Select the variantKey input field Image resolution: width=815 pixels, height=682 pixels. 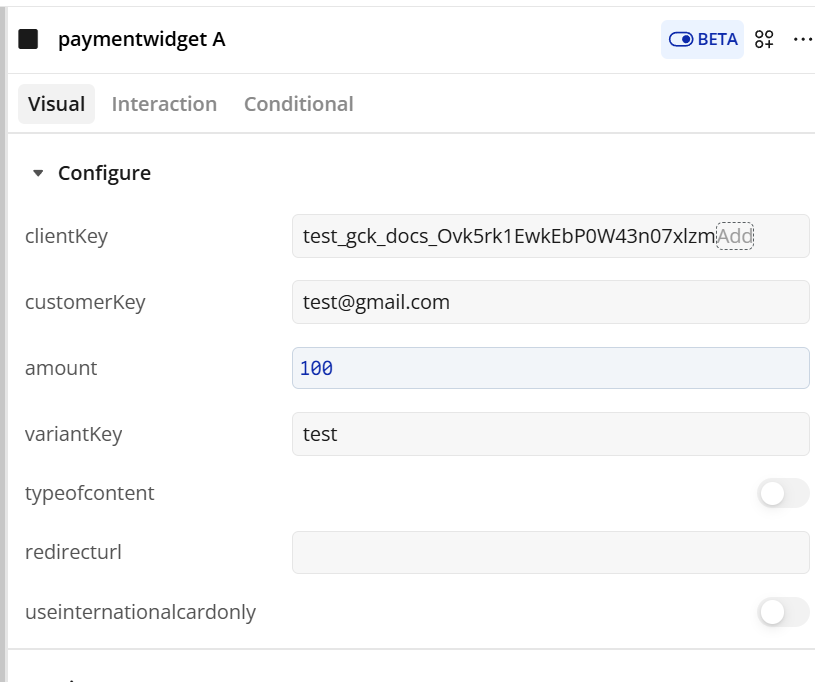[550, 434]
